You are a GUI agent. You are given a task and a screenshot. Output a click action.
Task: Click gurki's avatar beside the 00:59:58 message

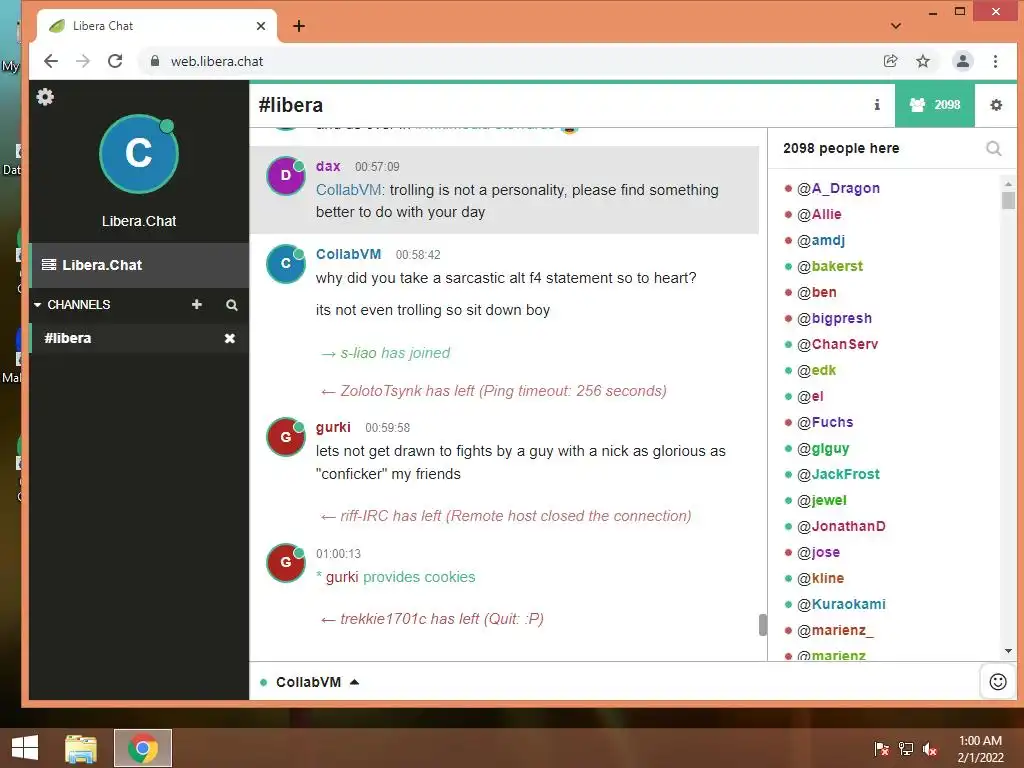point(285,437)
